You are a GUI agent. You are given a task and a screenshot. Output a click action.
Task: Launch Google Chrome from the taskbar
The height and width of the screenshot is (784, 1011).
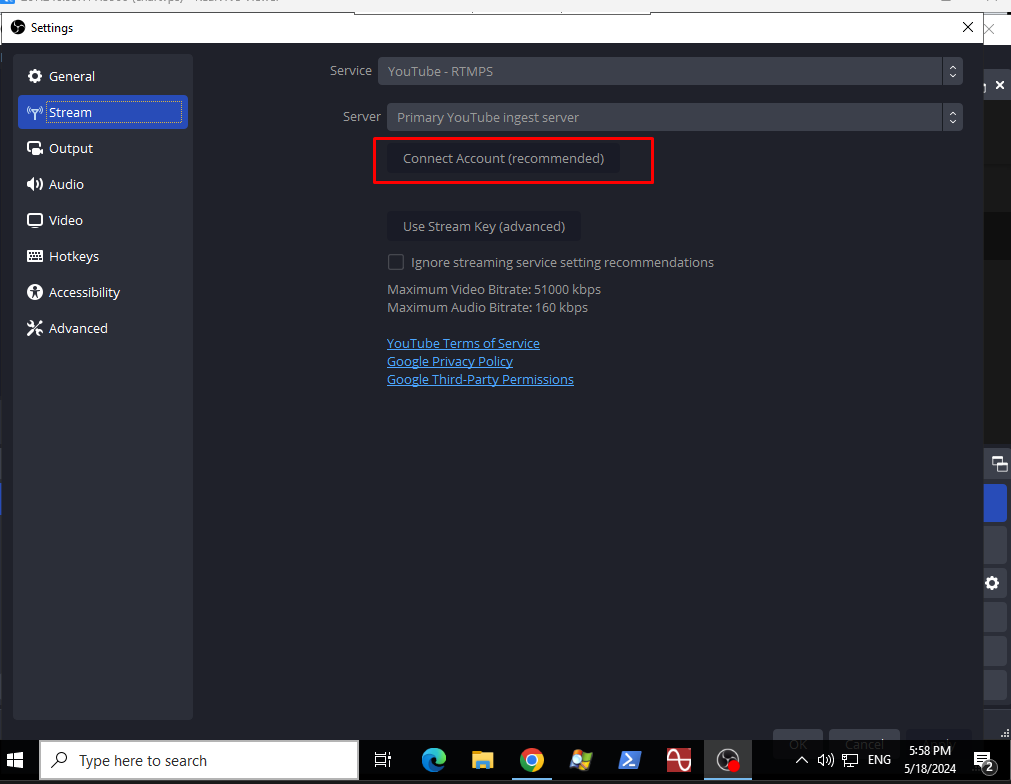pyautogui.click(x=531, y=761)
